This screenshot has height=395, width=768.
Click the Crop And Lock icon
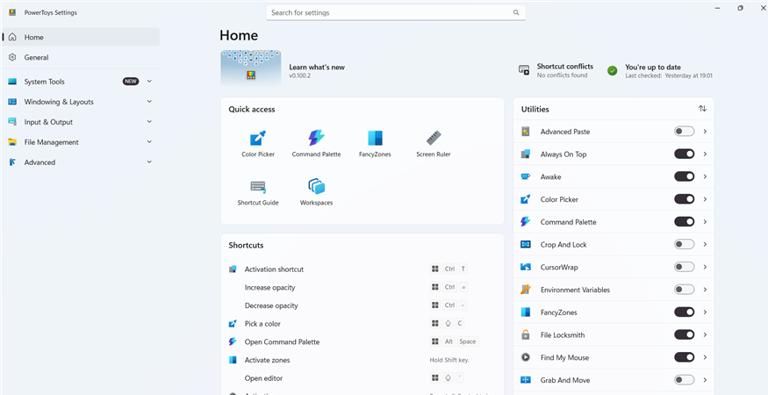526,244
